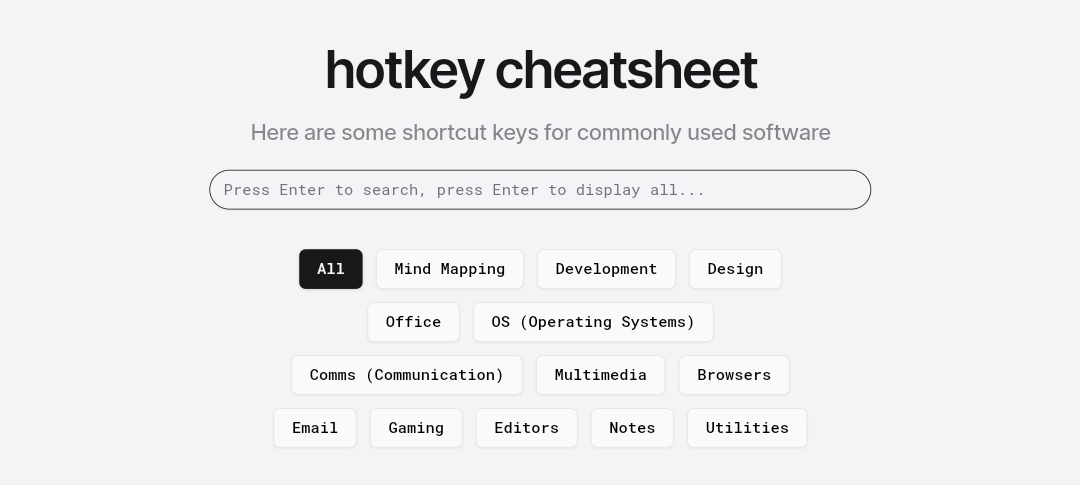Open the Email category

pos(315,428)
